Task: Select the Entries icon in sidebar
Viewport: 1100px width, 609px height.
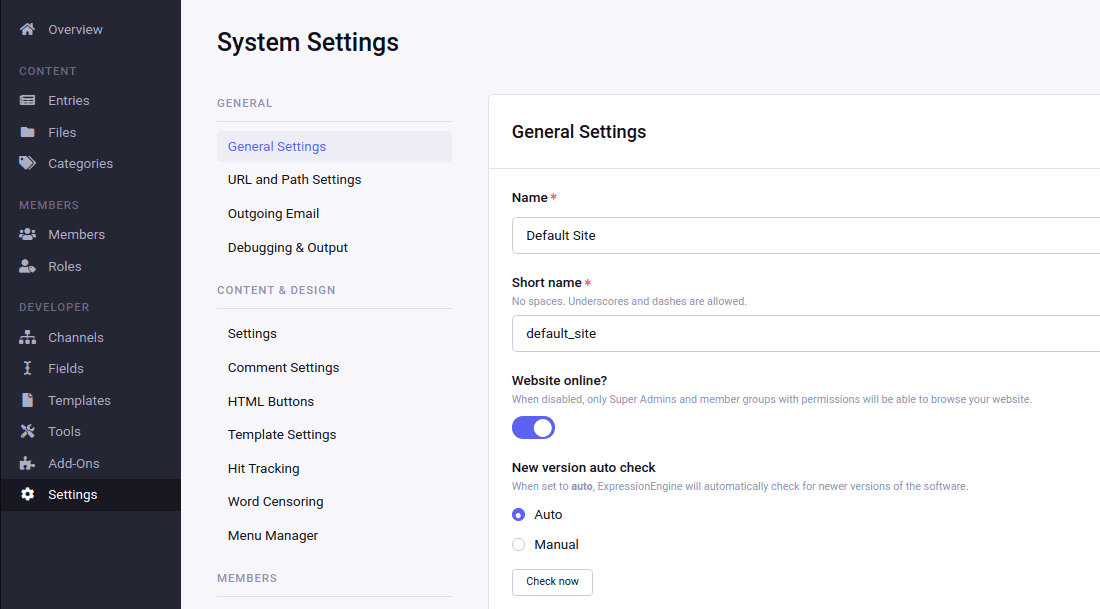Action: click(27, 100)
